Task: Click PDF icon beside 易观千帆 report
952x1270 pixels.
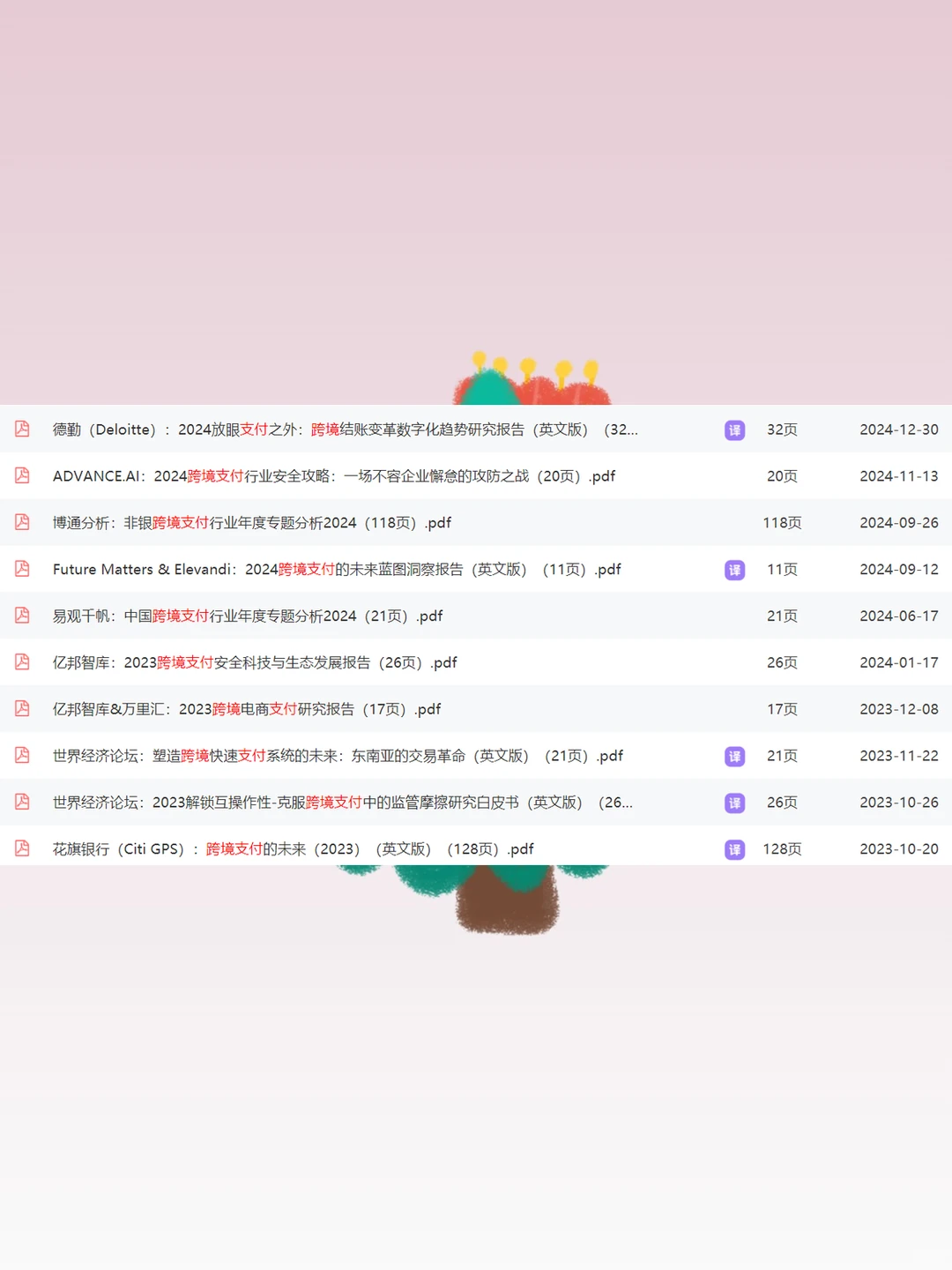Action: click(22, 616)
